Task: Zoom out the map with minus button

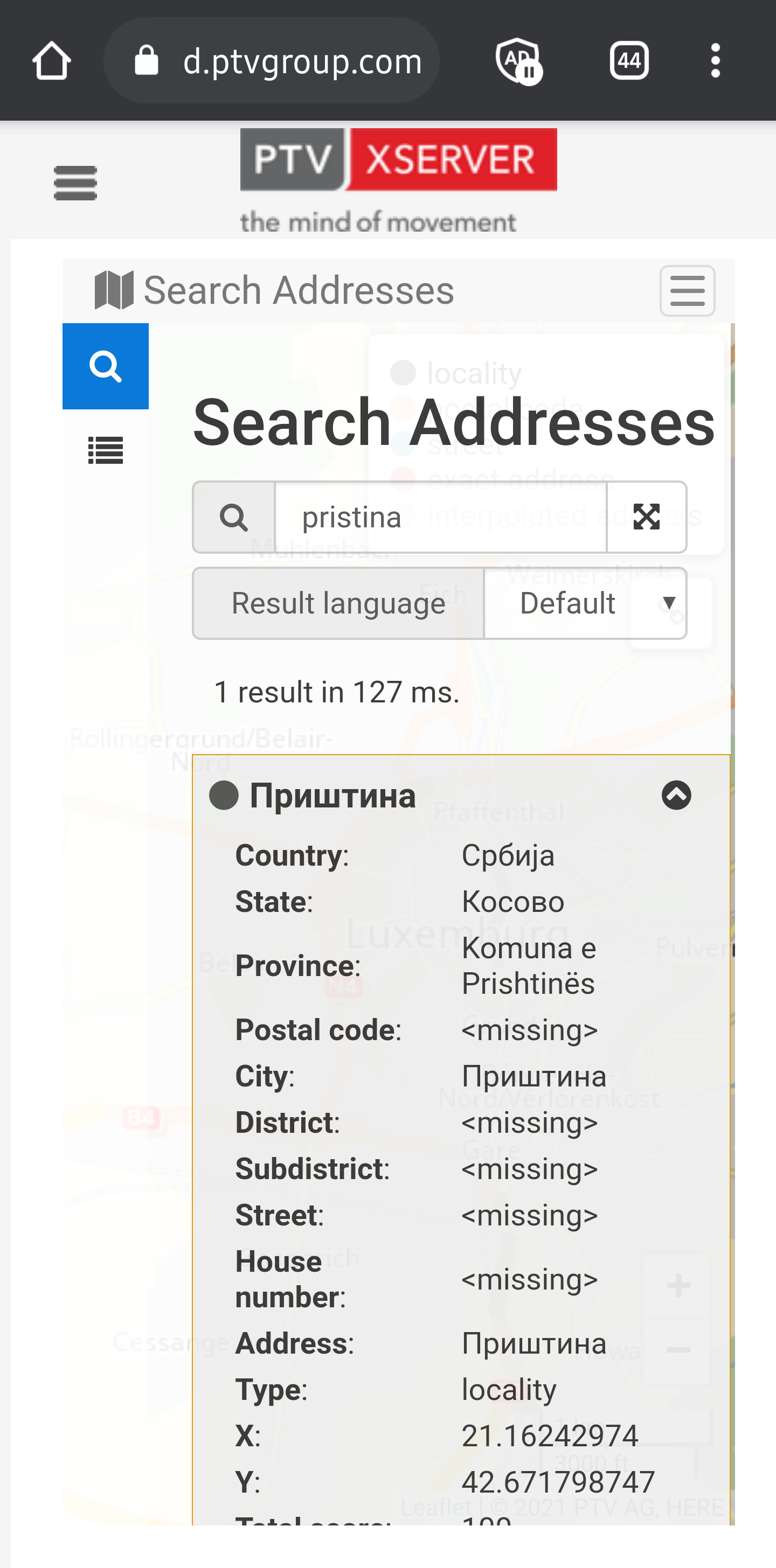Action: (x=678, y=1350)
